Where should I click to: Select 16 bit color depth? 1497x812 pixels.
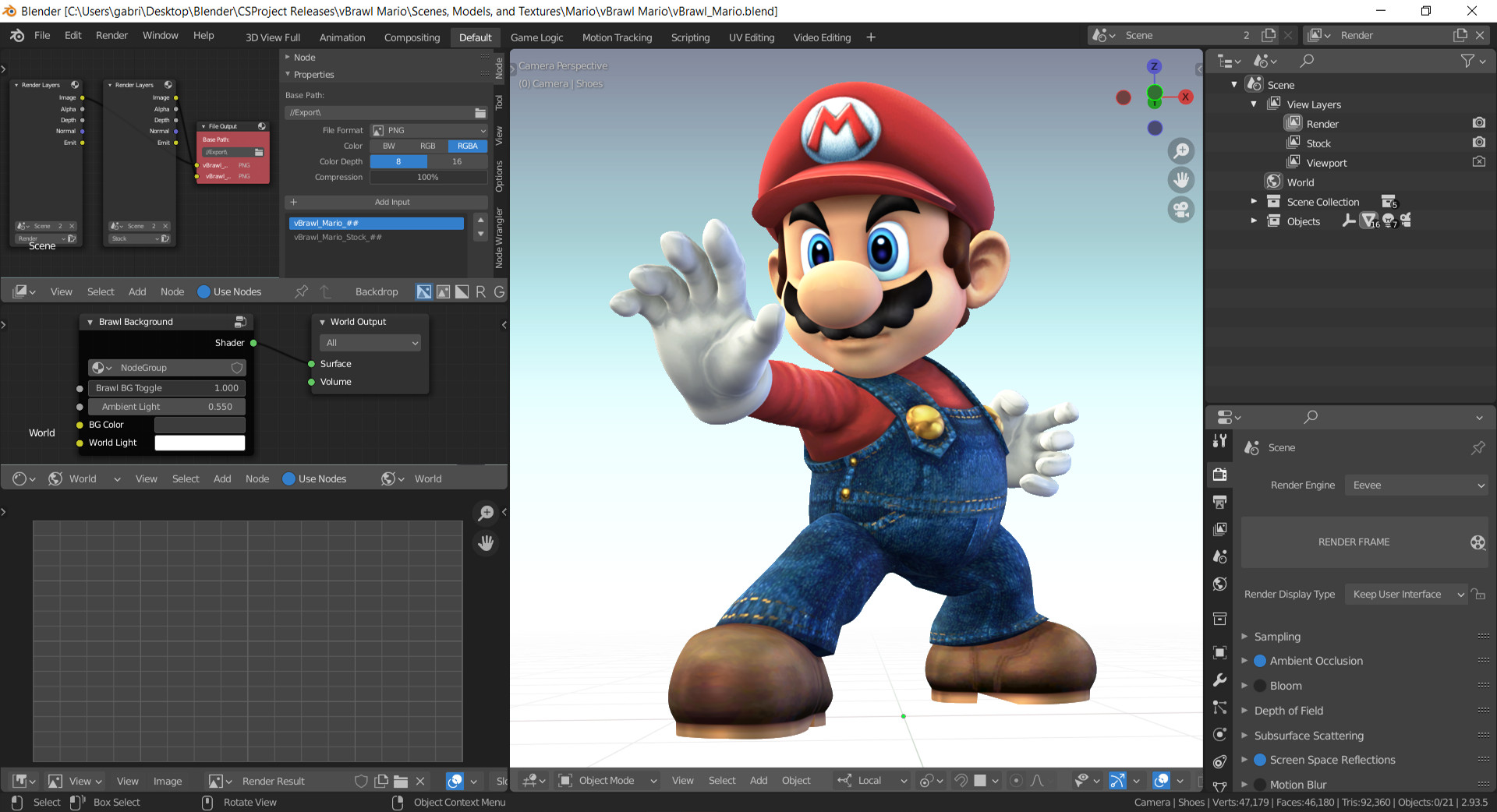(457, 161)
